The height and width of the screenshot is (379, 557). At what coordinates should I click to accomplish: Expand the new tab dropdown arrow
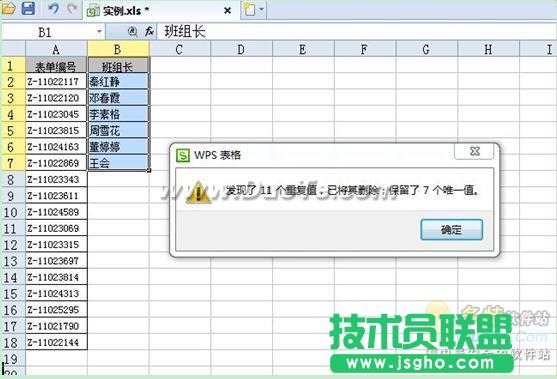[x=262, y=9]
